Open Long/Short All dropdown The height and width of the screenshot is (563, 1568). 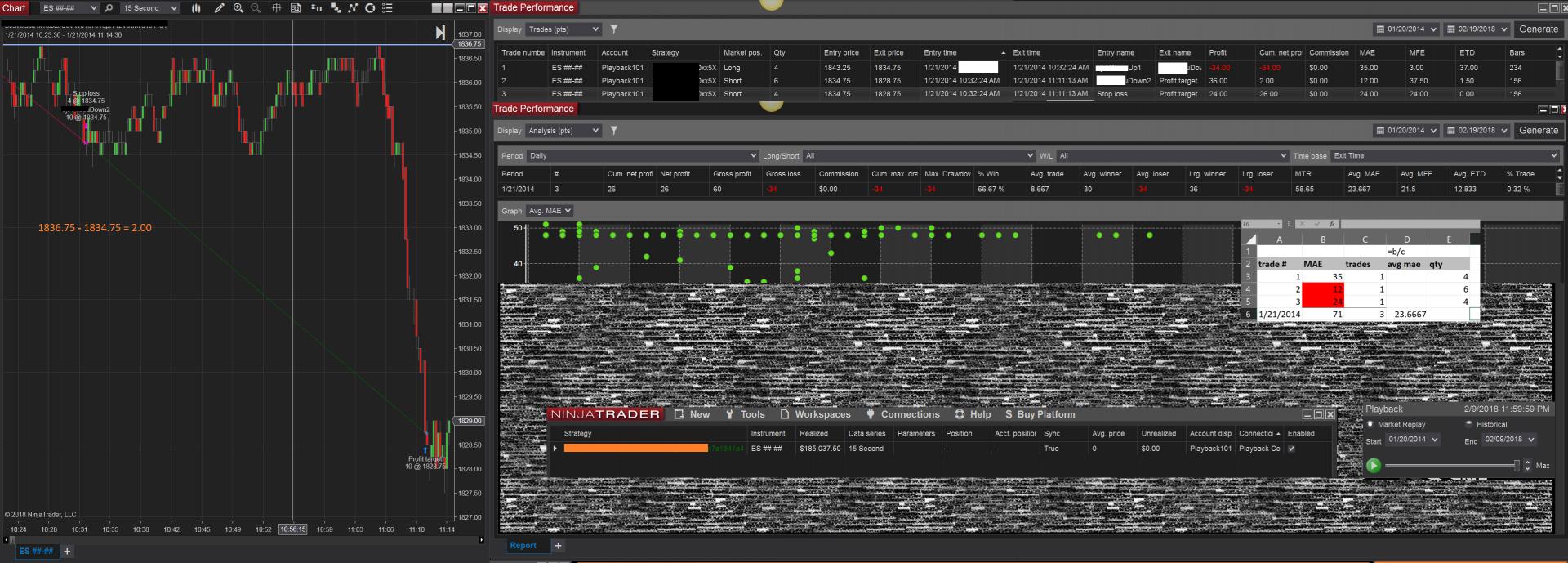point(919,155)
